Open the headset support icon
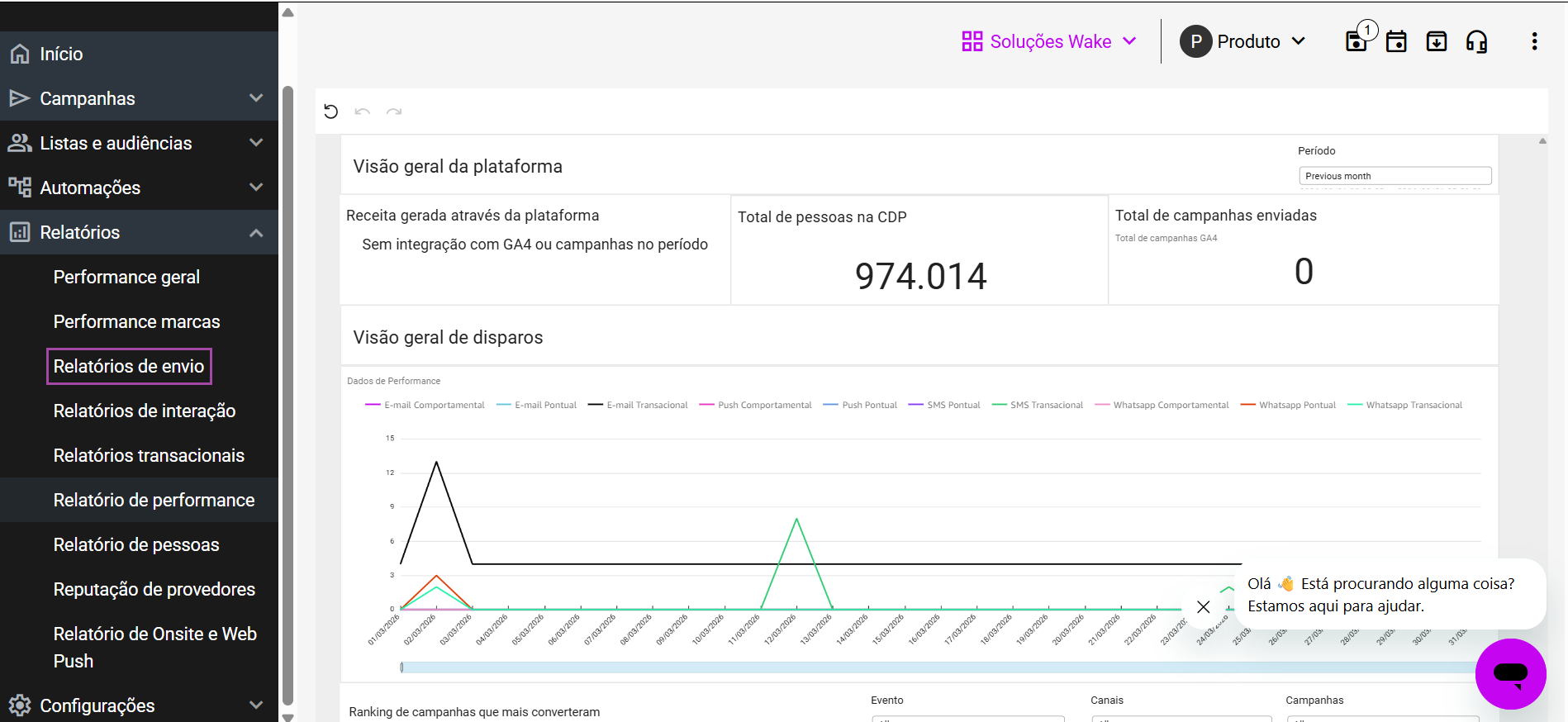 click(x=1476, y=41)
